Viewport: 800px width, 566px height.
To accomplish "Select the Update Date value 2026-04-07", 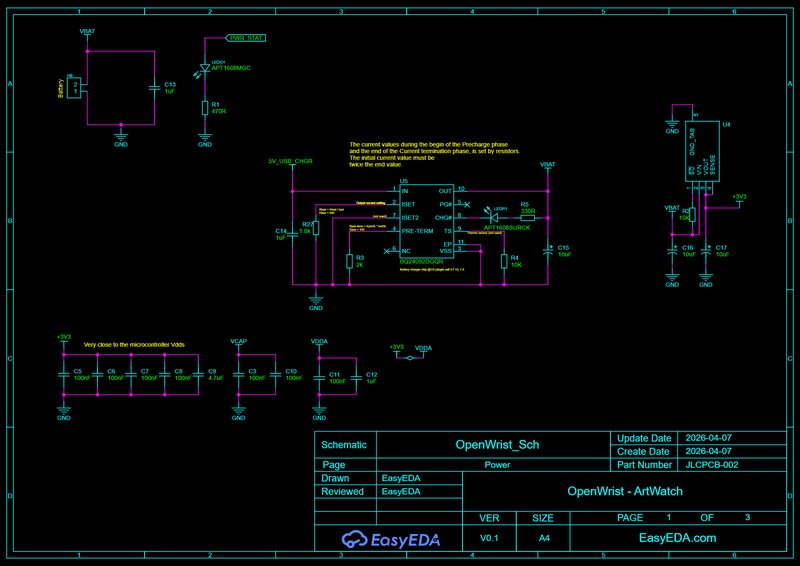I will (708, 438).
